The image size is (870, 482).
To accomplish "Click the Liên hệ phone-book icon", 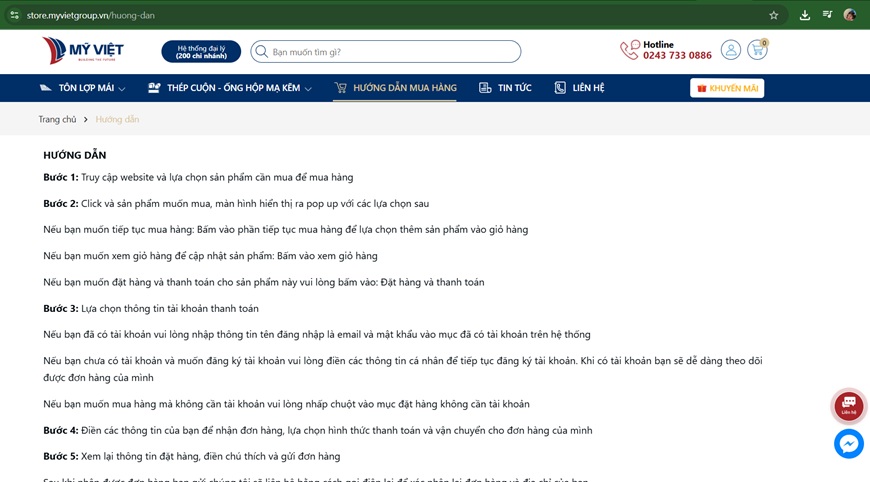I will point(560,88).
